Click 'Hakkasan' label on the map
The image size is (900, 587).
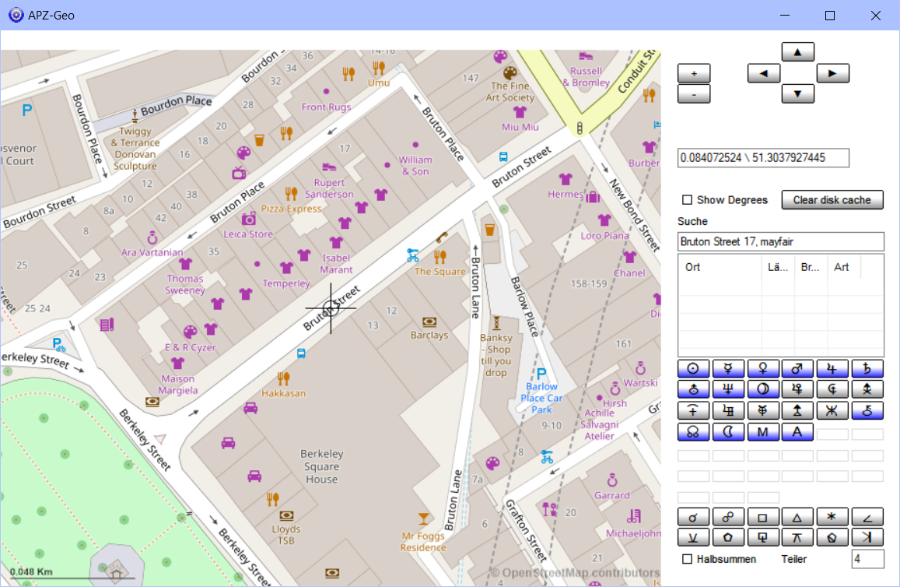pos(284,393)
